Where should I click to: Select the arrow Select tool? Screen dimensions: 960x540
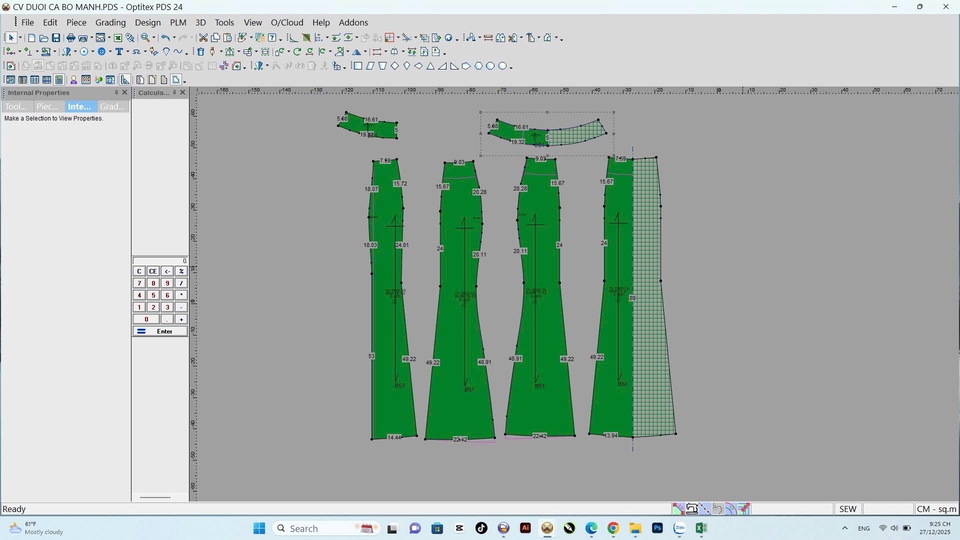[10, 38]
